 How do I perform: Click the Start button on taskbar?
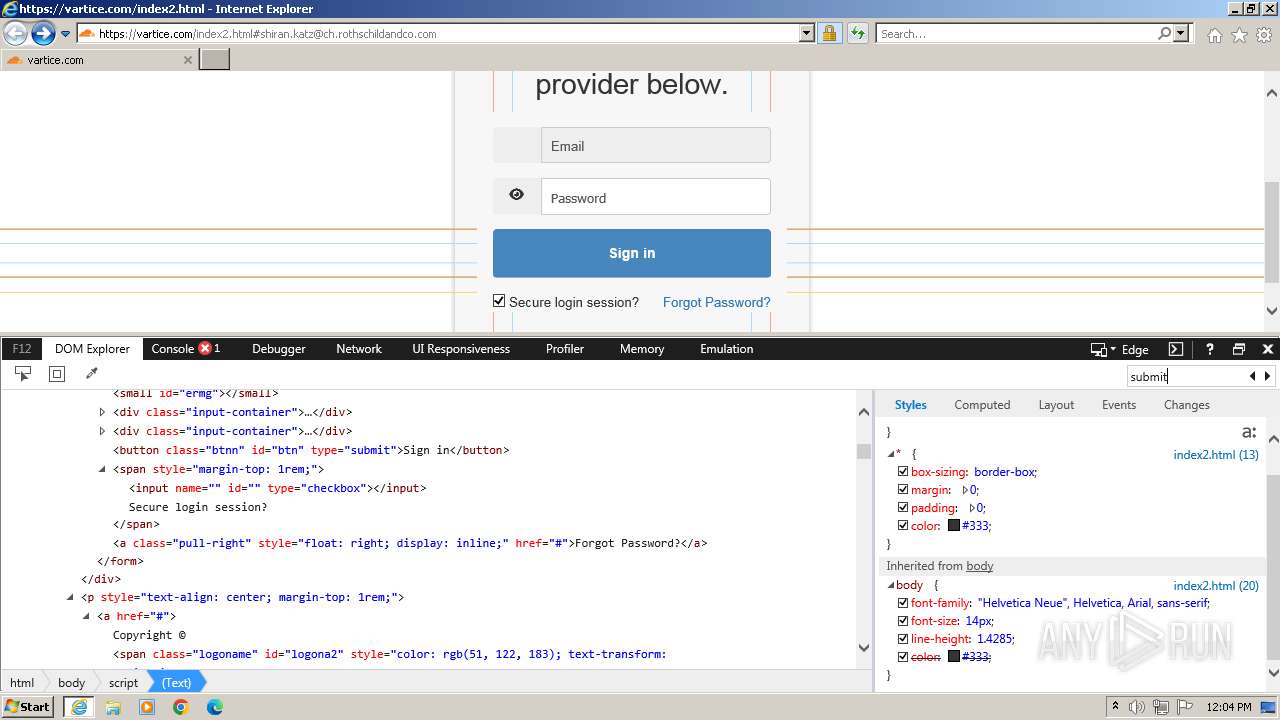click(28, 706)
